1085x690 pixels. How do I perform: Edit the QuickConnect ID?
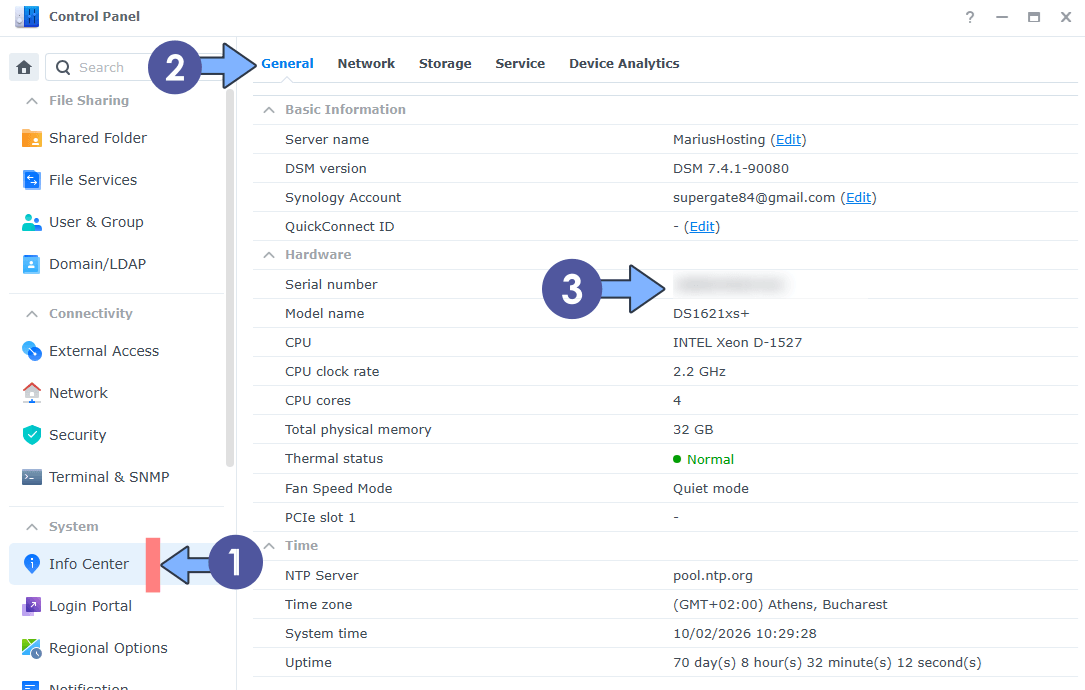(702, 227)
